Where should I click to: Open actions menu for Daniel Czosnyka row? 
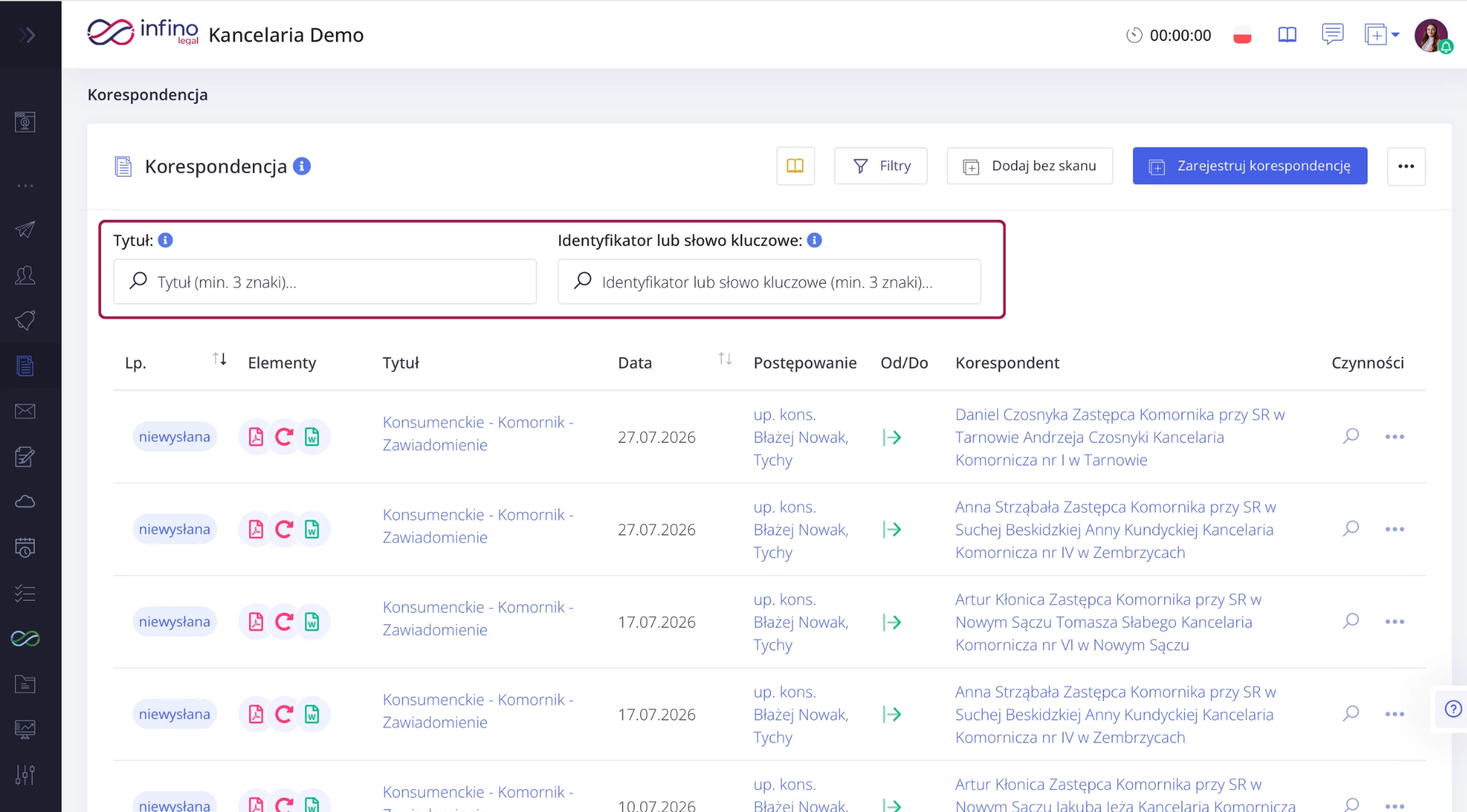[x=1395, y=437]
